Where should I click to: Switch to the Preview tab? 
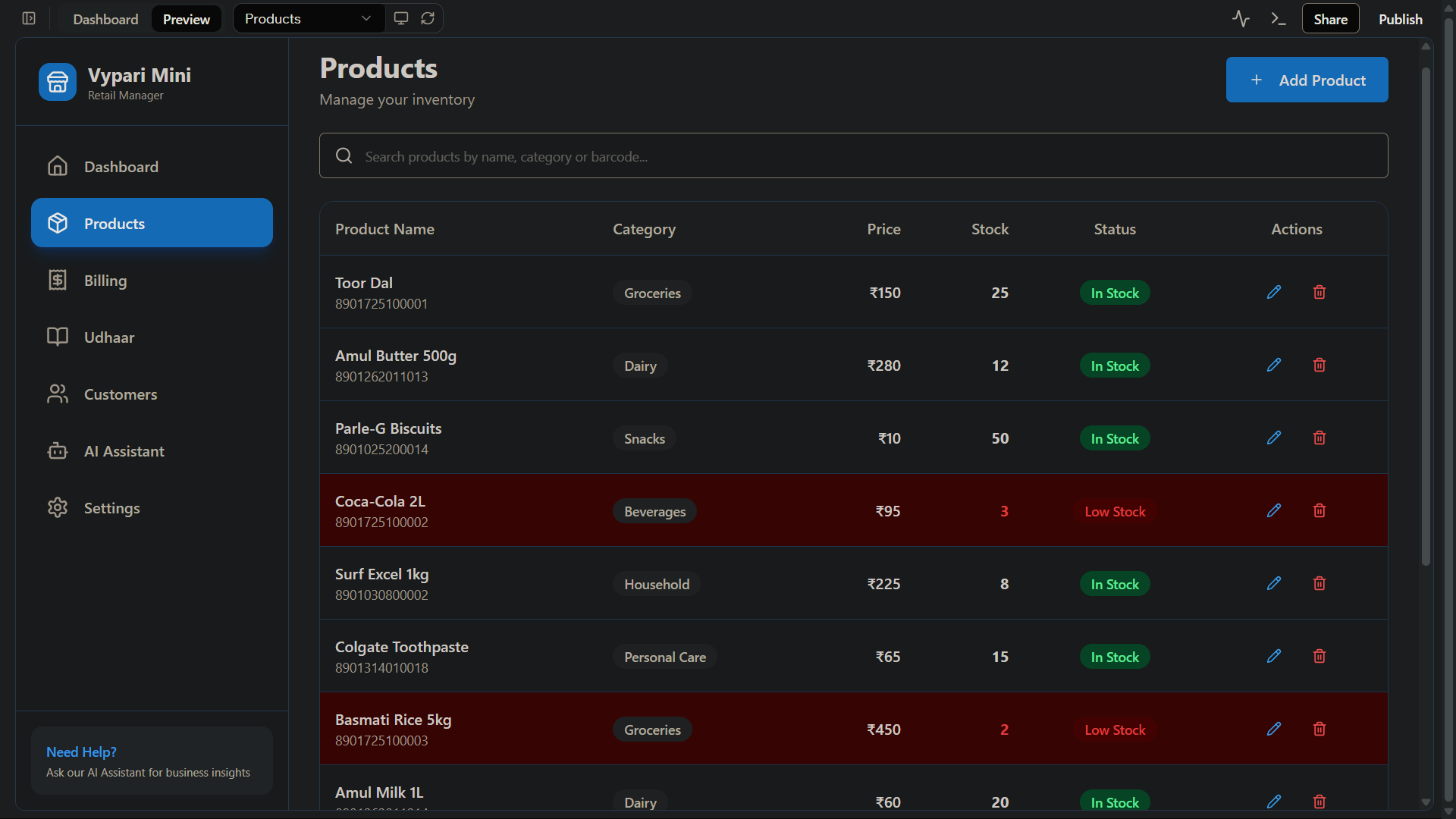186,19
